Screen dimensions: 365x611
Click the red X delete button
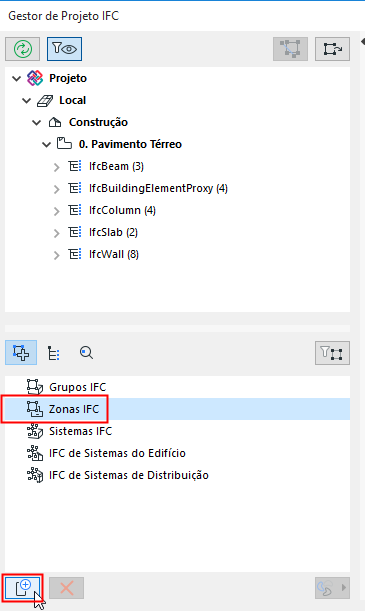[x=67, y=588]
